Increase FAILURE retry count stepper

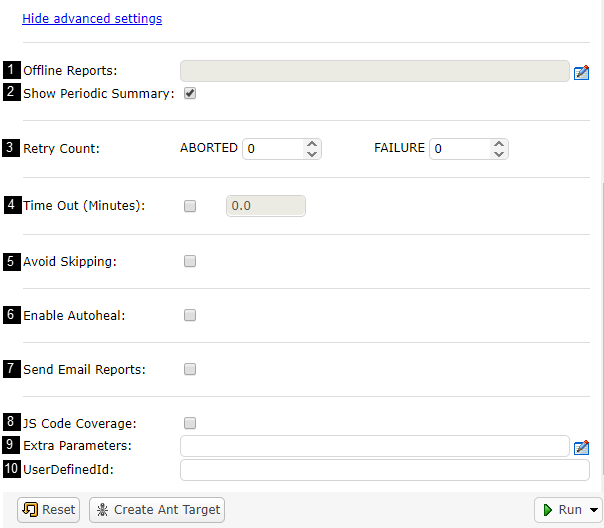(500, 143)
